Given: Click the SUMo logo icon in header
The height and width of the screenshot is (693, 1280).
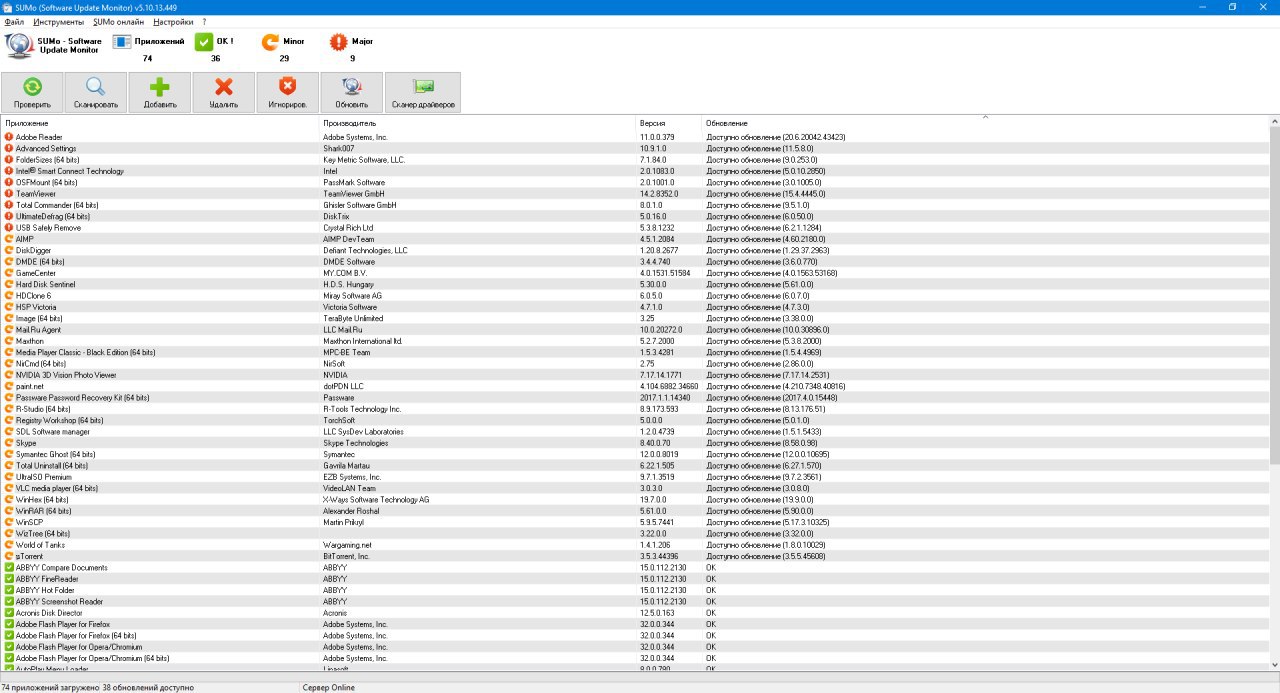Looking at the screenshot, I should pos(18,46).
